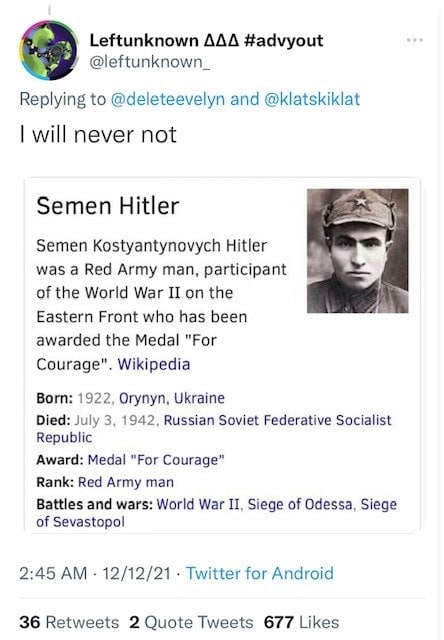Open the Semen Hitler portrait thumbnail

tap(357, 251)
